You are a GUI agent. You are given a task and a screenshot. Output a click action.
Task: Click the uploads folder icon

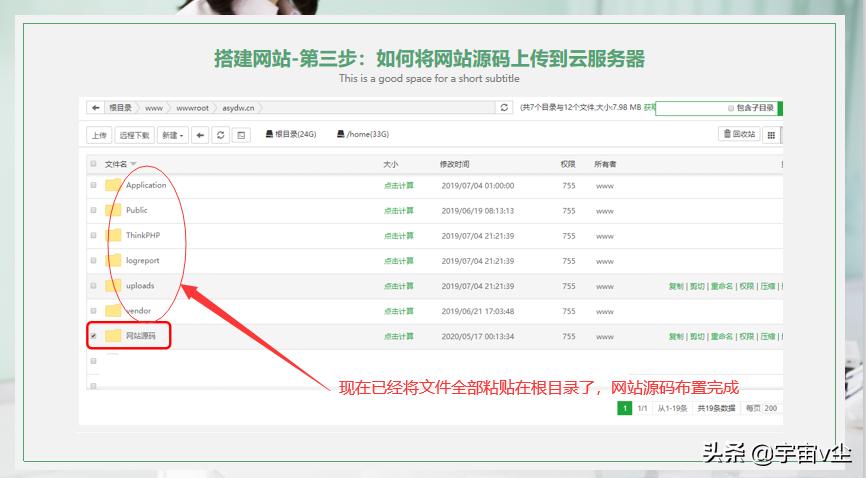[113, 286]
